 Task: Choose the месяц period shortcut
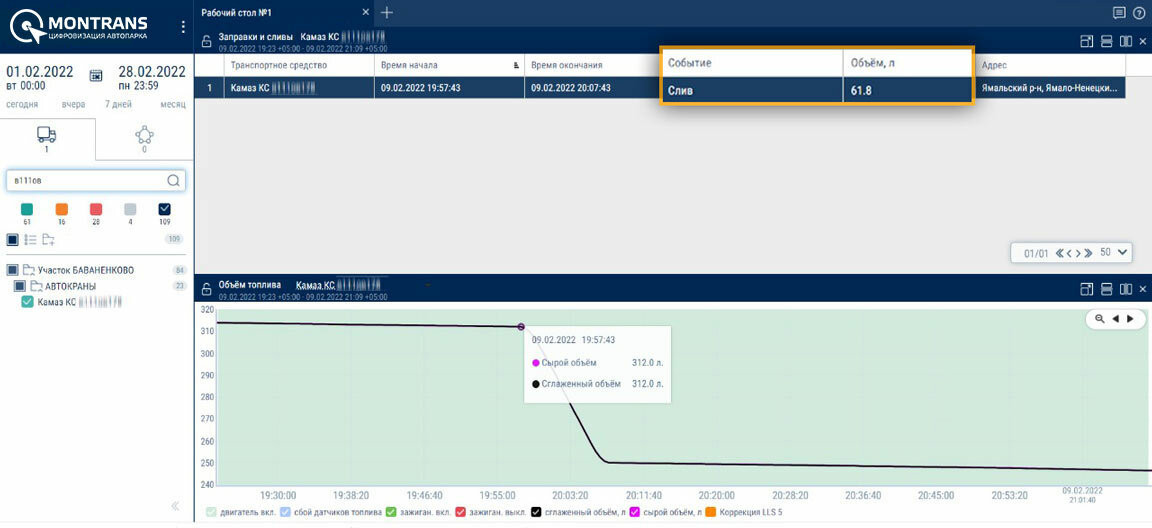[x=173, y=104]
